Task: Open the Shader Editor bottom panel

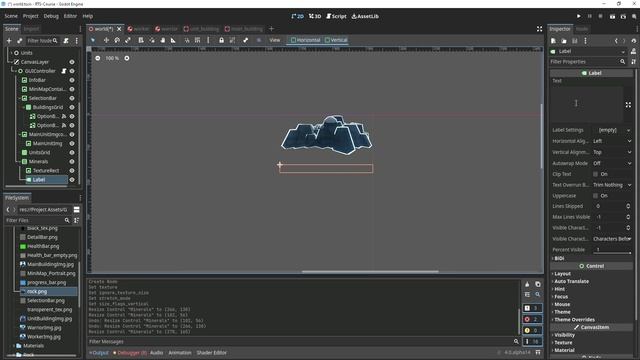Action: [x=211, y=353]
